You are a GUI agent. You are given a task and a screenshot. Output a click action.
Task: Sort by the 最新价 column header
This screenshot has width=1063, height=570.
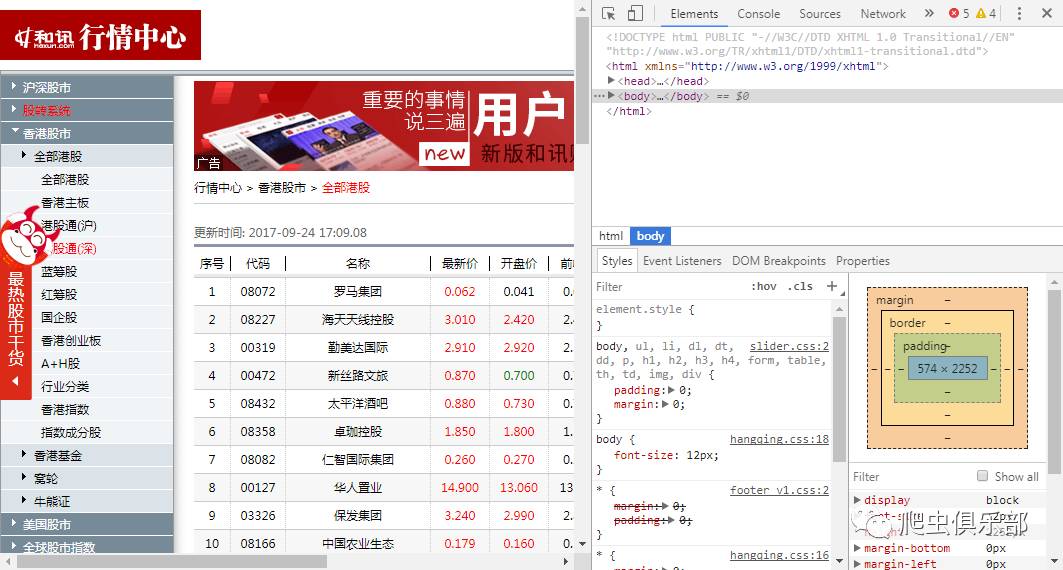[460, 264]
